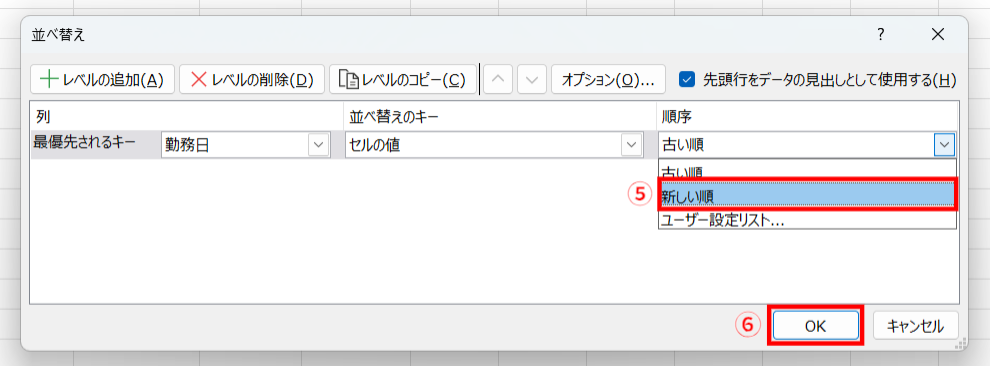Move level down with the down arrow
The image size is (990, 366).
532,80
